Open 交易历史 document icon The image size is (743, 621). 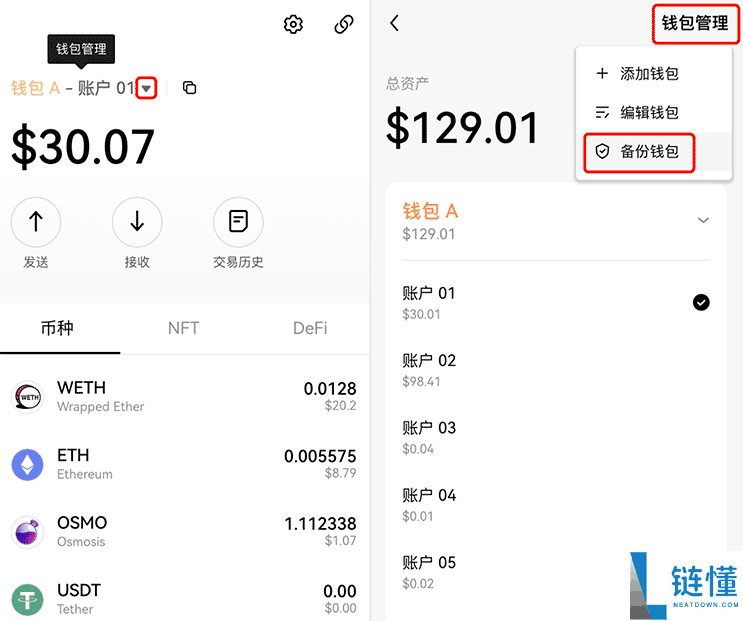(x=238, y=222)
